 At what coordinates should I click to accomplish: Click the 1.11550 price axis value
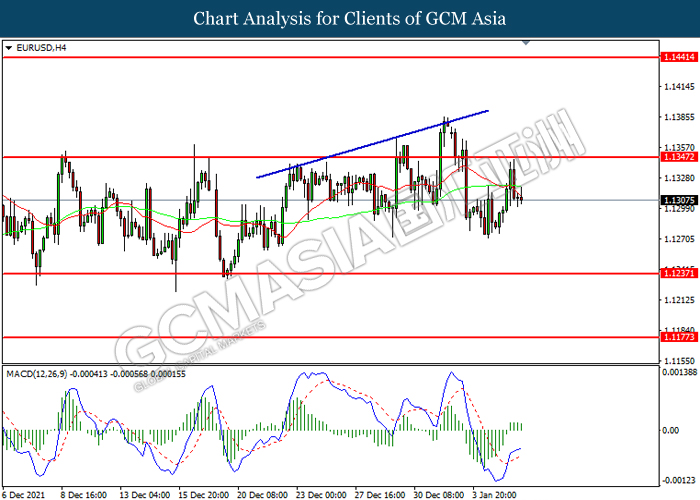(679, 361)
